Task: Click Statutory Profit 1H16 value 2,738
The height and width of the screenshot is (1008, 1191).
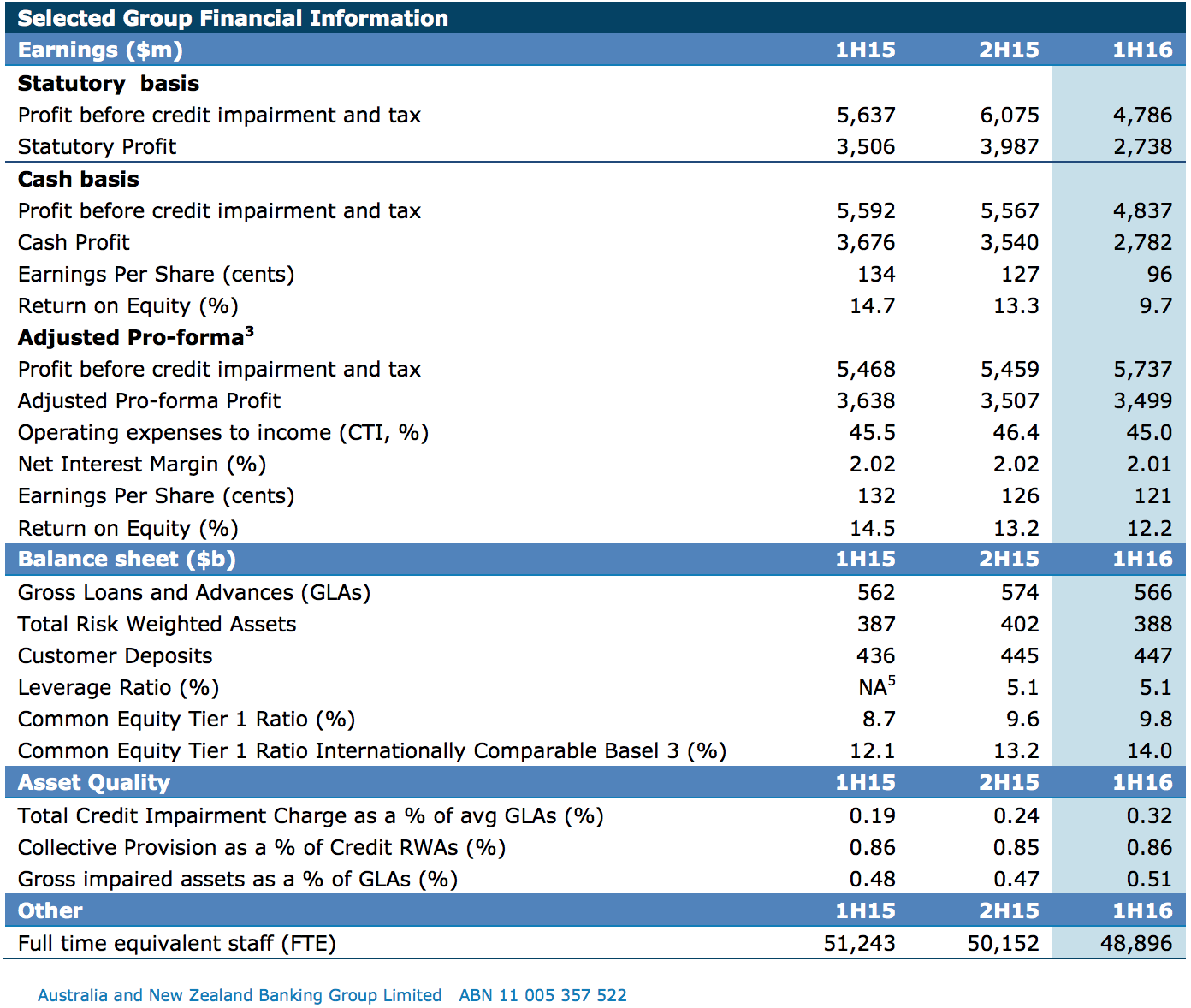Action: point(1141,146)
